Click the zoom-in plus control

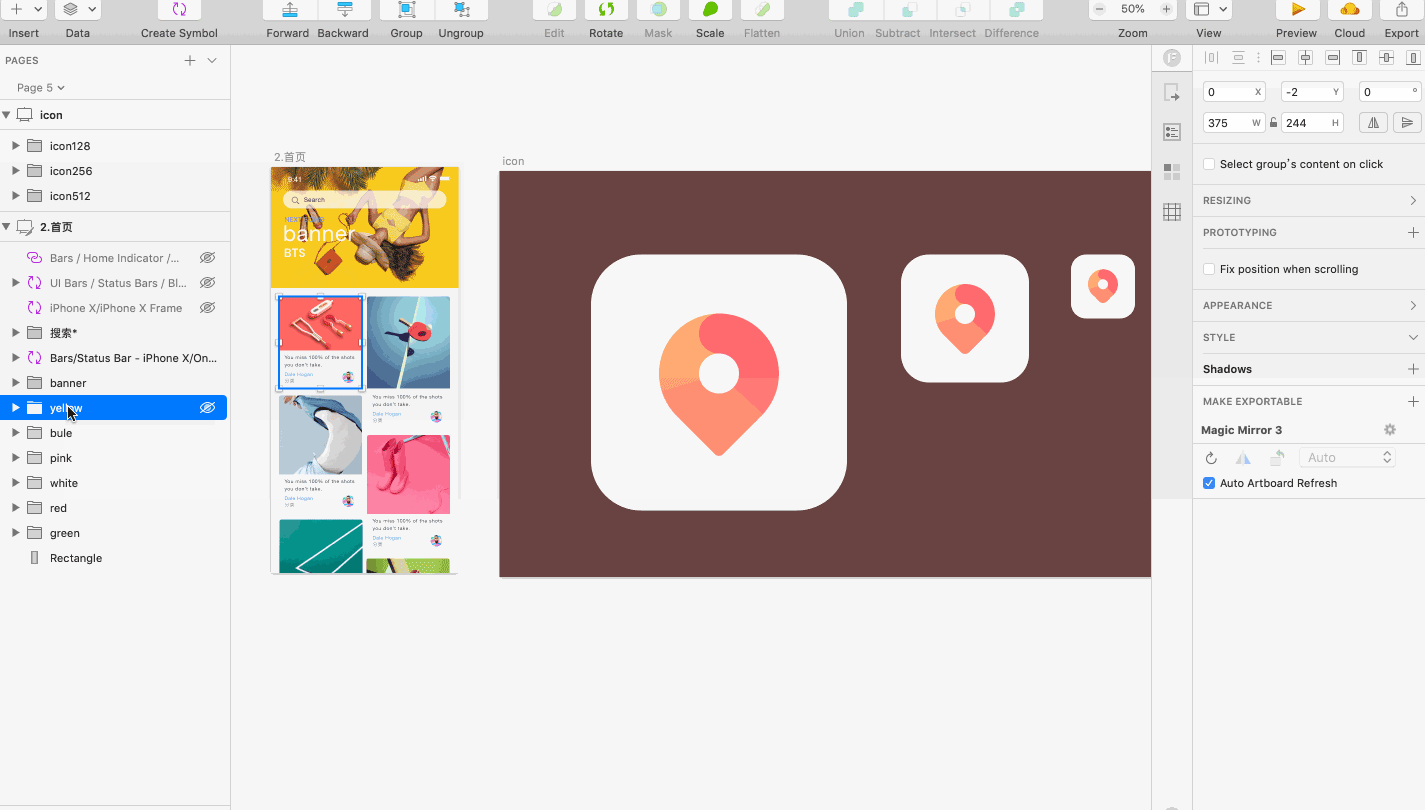[x=1166, y=9]
